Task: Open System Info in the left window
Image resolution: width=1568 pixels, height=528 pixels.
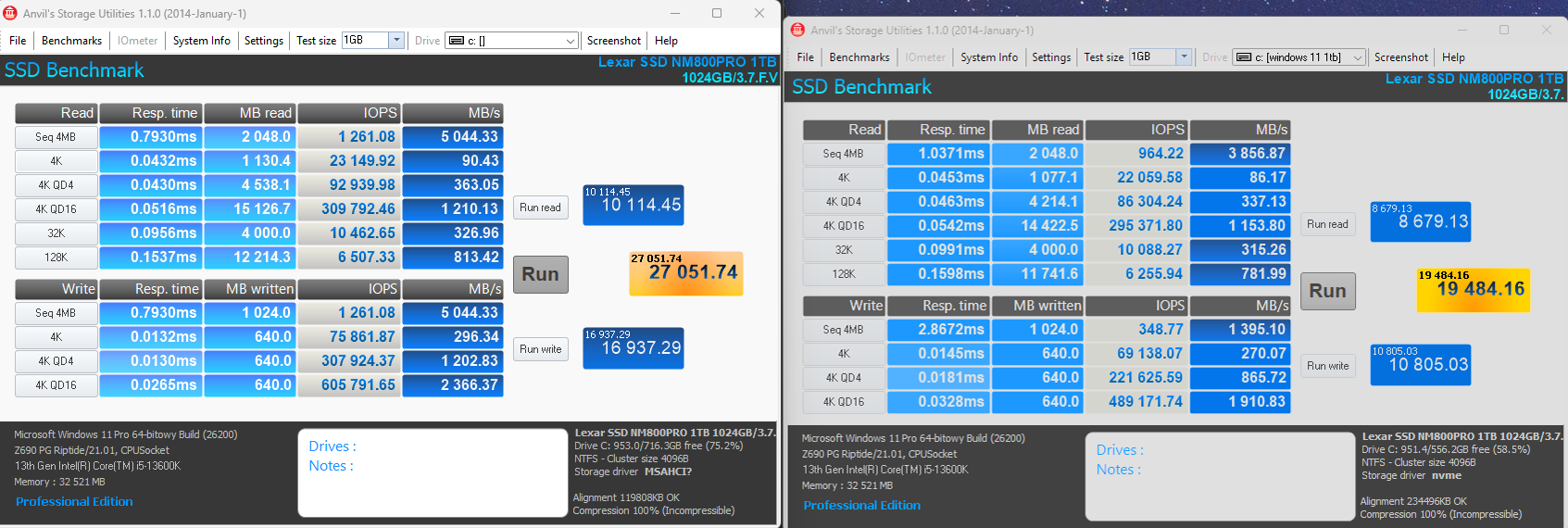Action: pos(201,41)
